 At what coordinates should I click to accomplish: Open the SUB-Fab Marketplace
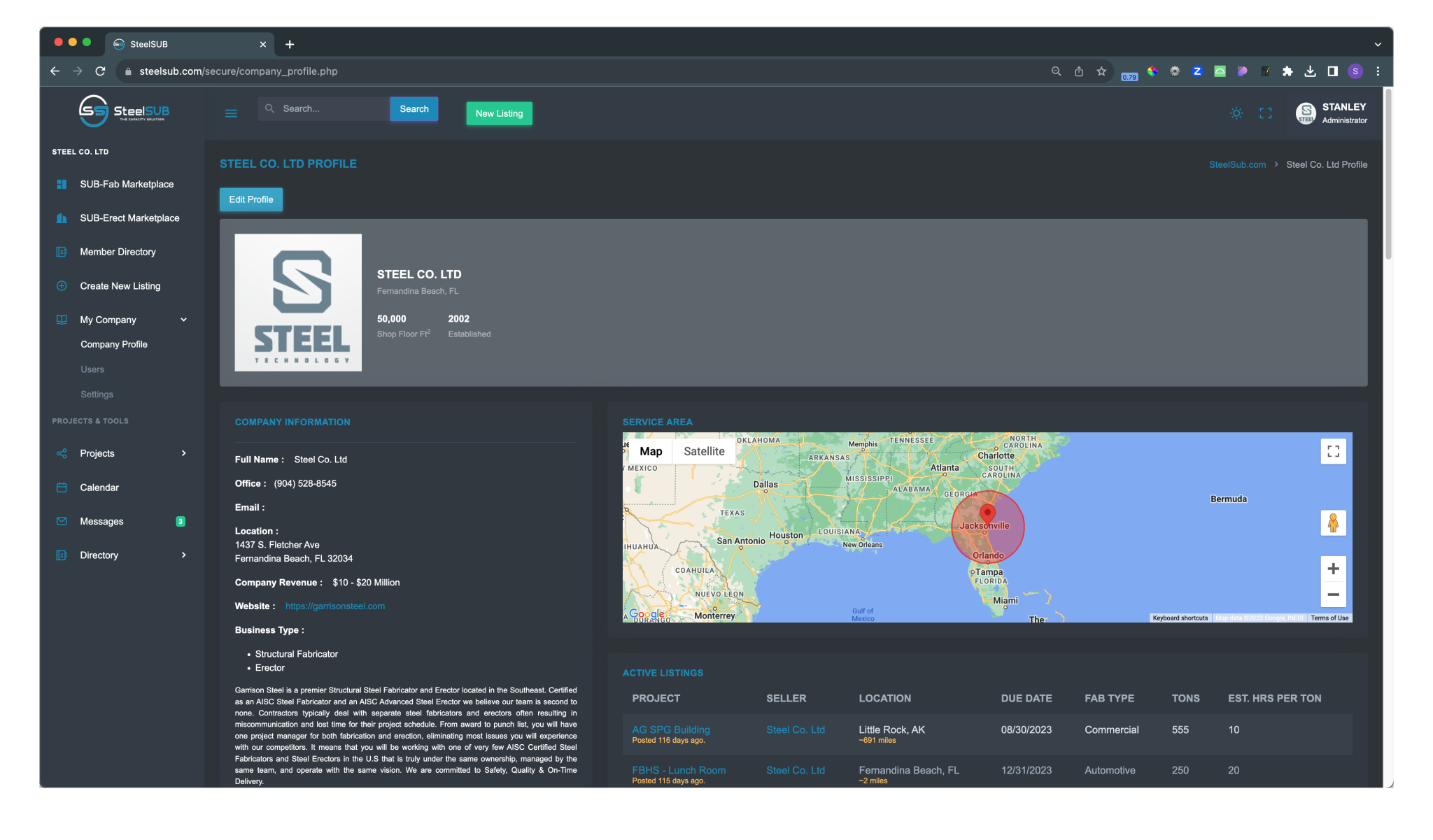(x=126, y=184)
